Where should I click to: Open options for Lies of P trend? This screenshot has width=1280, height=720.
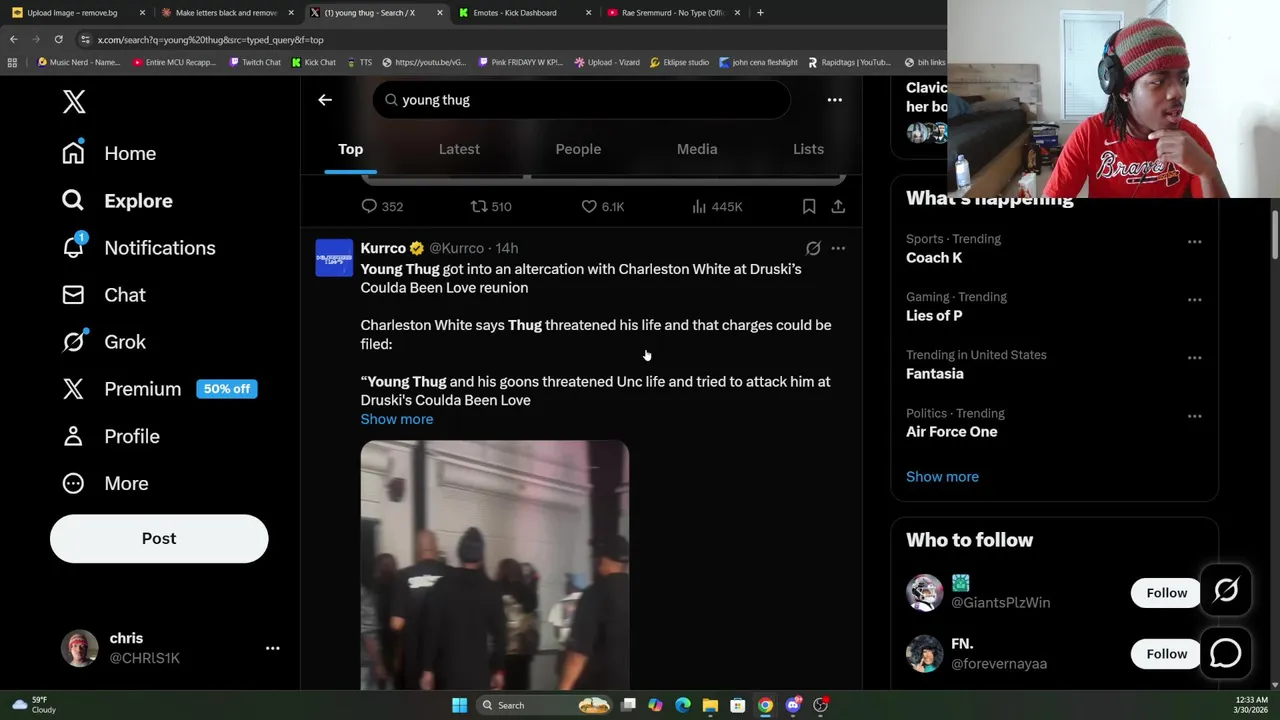coord(1194,299)
